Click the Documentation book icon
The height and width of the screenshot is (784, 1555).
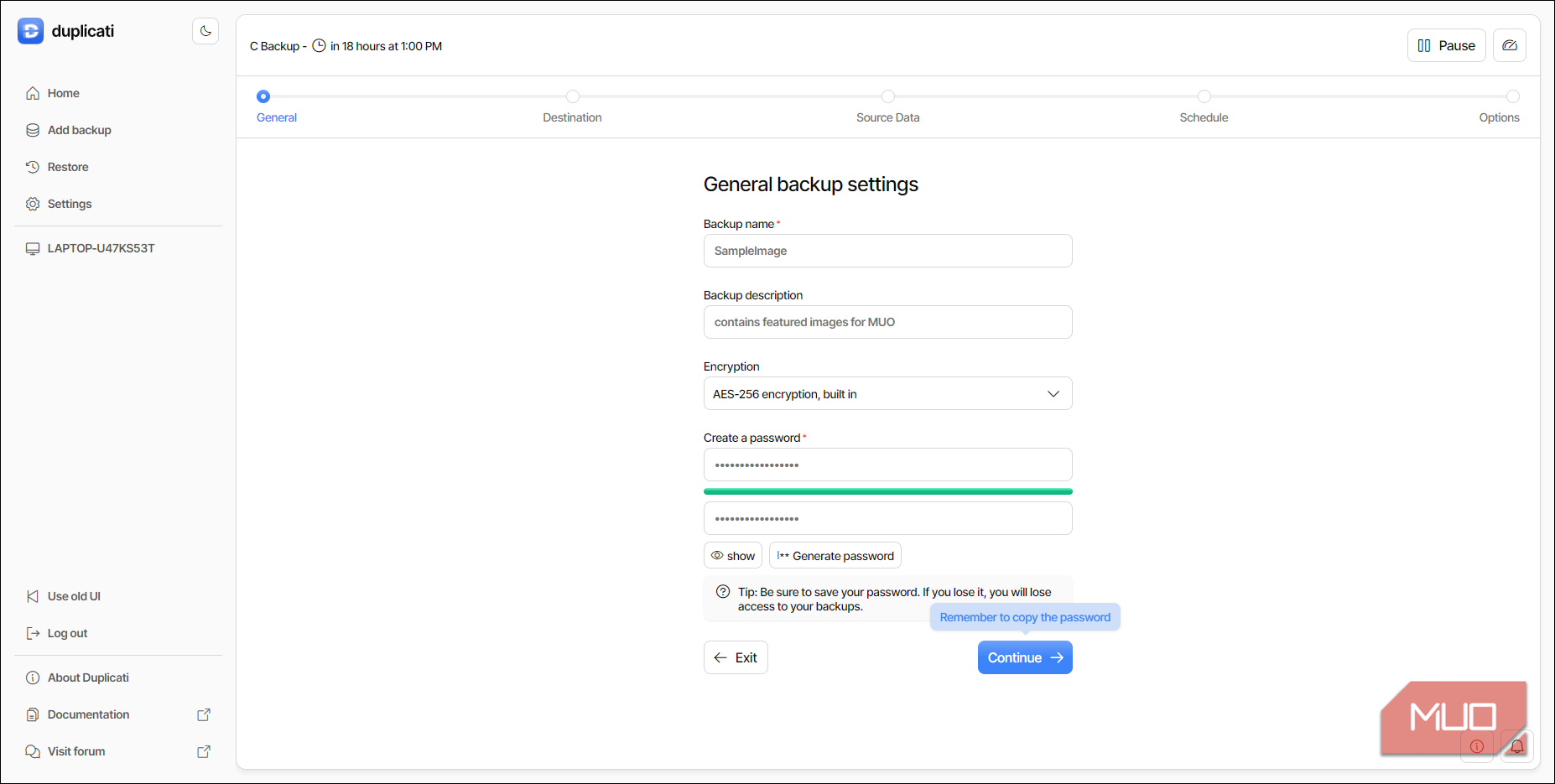coord(33,714)
